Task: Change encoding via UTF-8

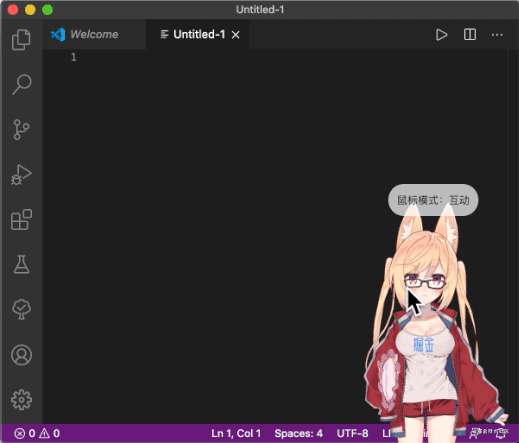Action: pos(352,433)
